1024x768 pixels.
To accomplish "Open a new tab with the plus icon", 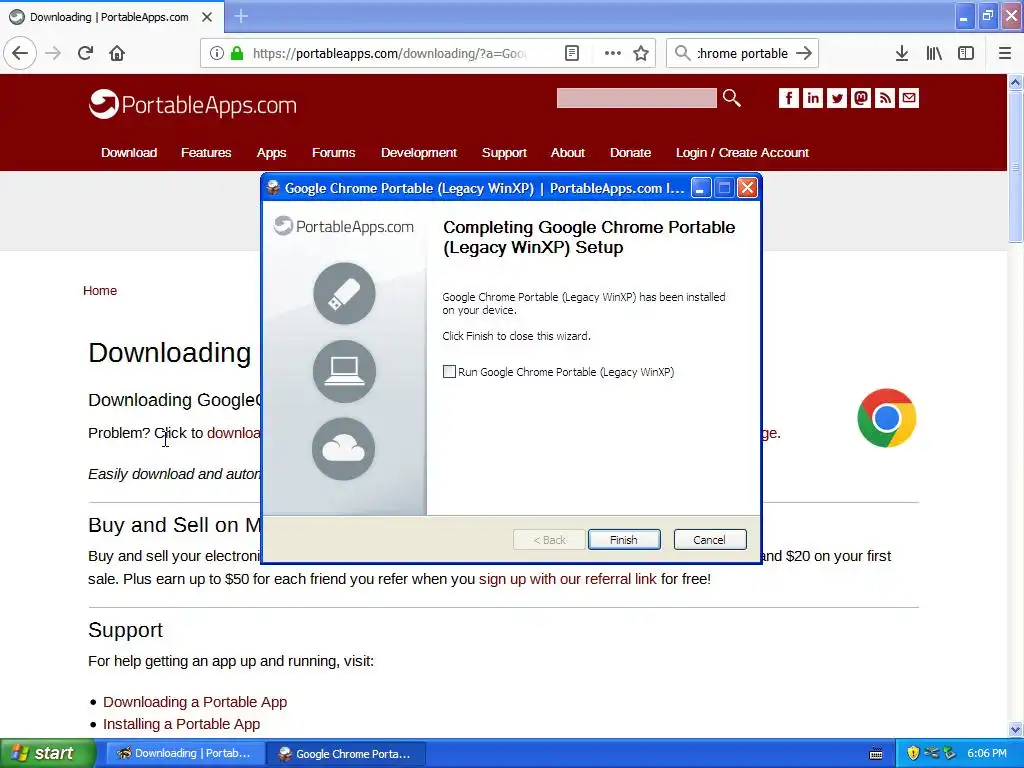I will (241, 16).
